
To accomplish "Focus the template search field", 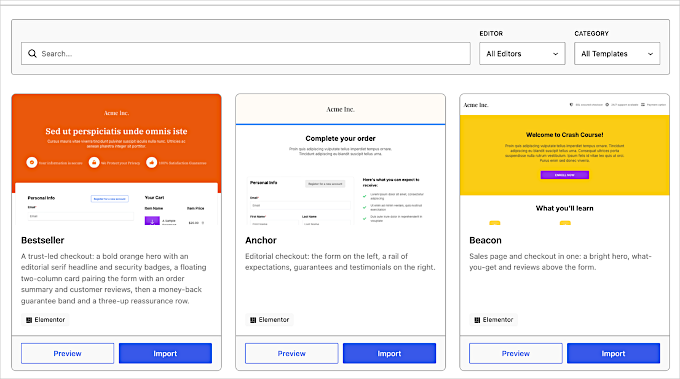I will coord(245,53).
